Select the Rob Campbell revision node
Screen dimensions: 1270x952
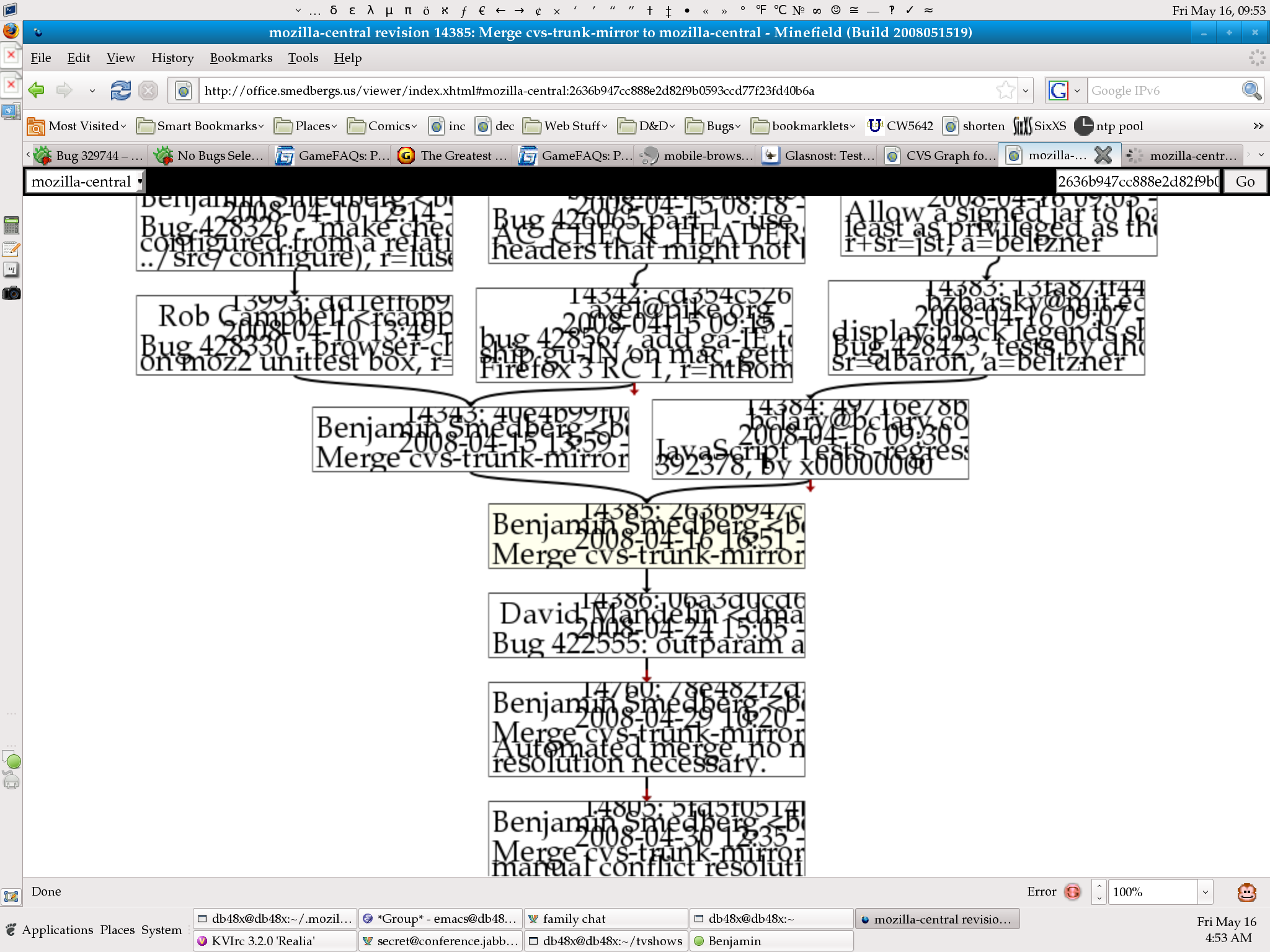(x=295, y=335)
